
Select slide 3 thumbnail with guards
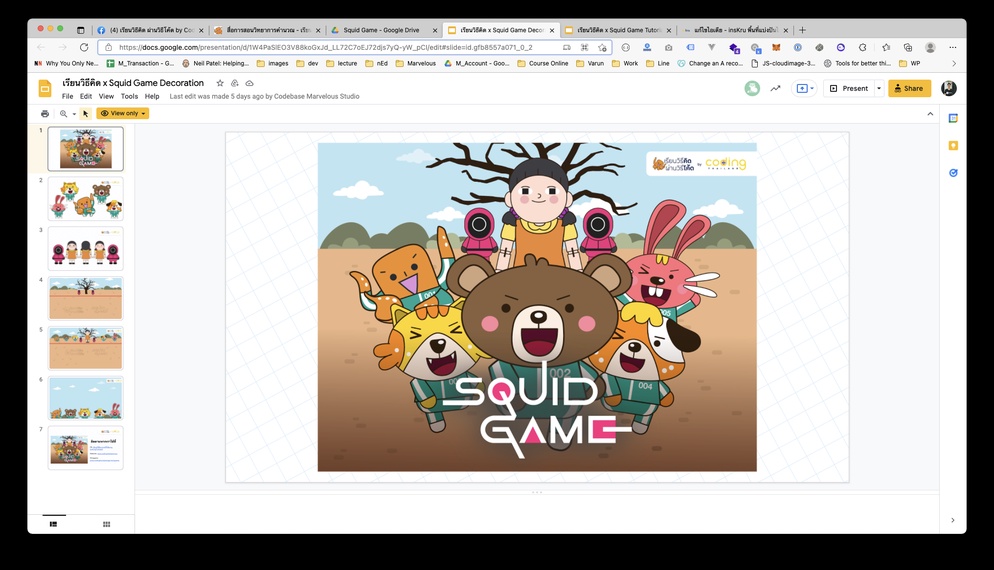(x=86, y=249)
